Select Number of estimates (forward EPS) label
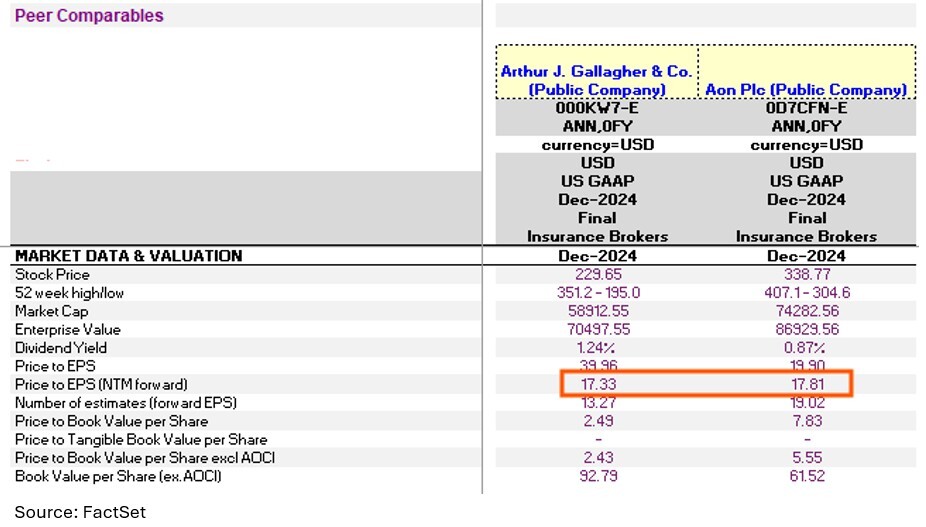This screenshot has height=527, width=926. click(126, 403)
